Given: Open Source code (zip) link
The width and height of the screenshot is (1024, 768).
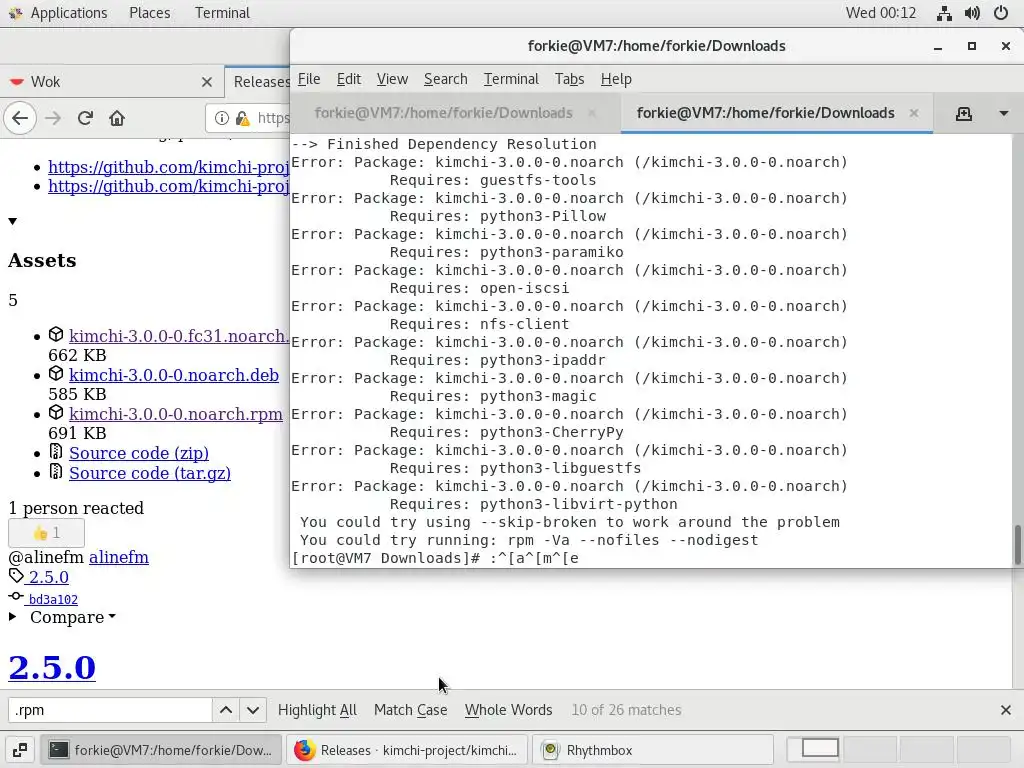Looking at the screenshot, I should tap(139, 453).
